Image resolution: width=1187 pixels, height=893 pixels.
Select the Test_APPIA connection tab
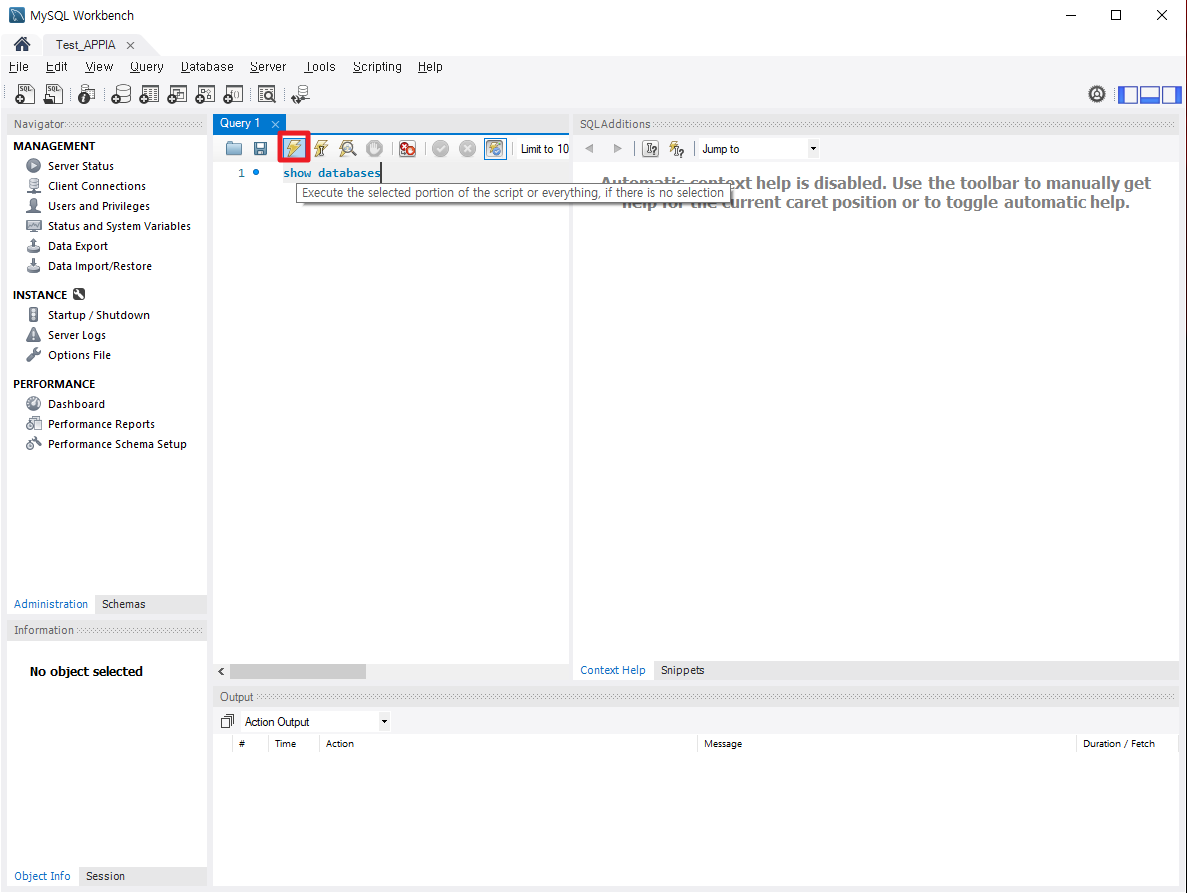click(x=86, y=45)
